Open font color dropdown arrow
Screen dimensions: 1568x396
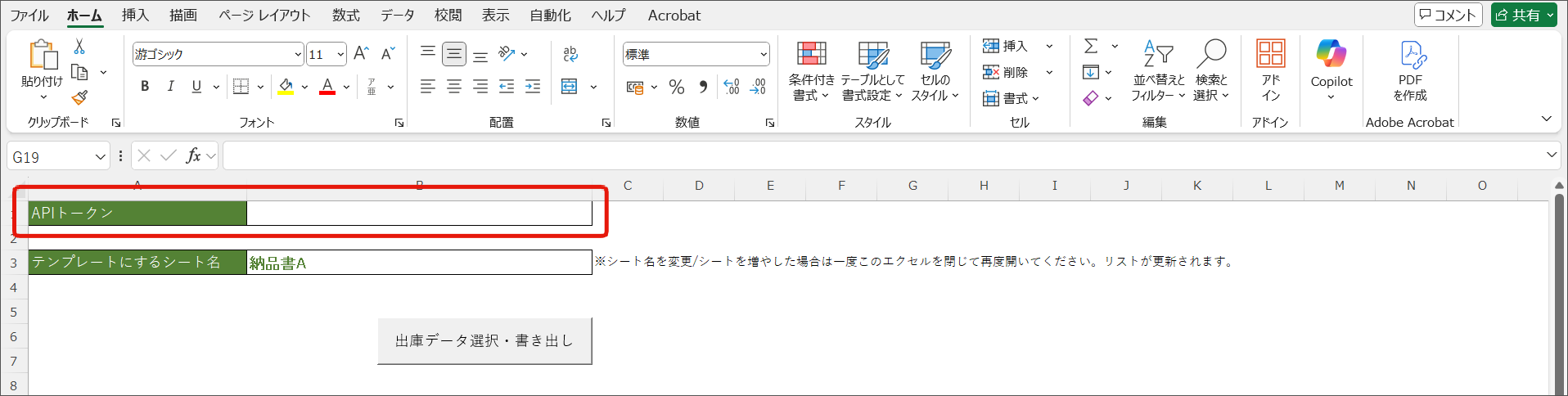point(346,87)
